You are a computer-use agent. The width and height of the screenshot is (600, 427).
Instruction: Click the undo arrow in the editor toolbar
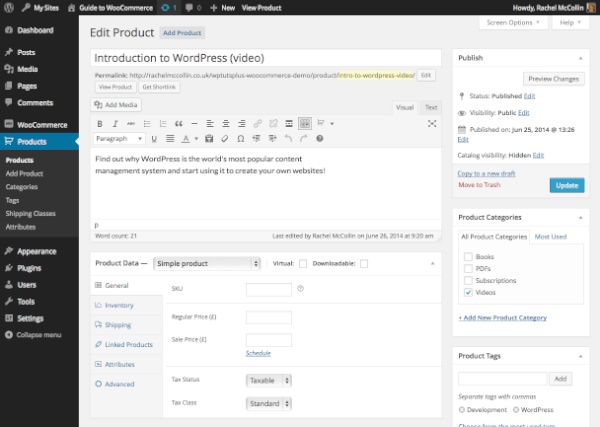(288, 139)
